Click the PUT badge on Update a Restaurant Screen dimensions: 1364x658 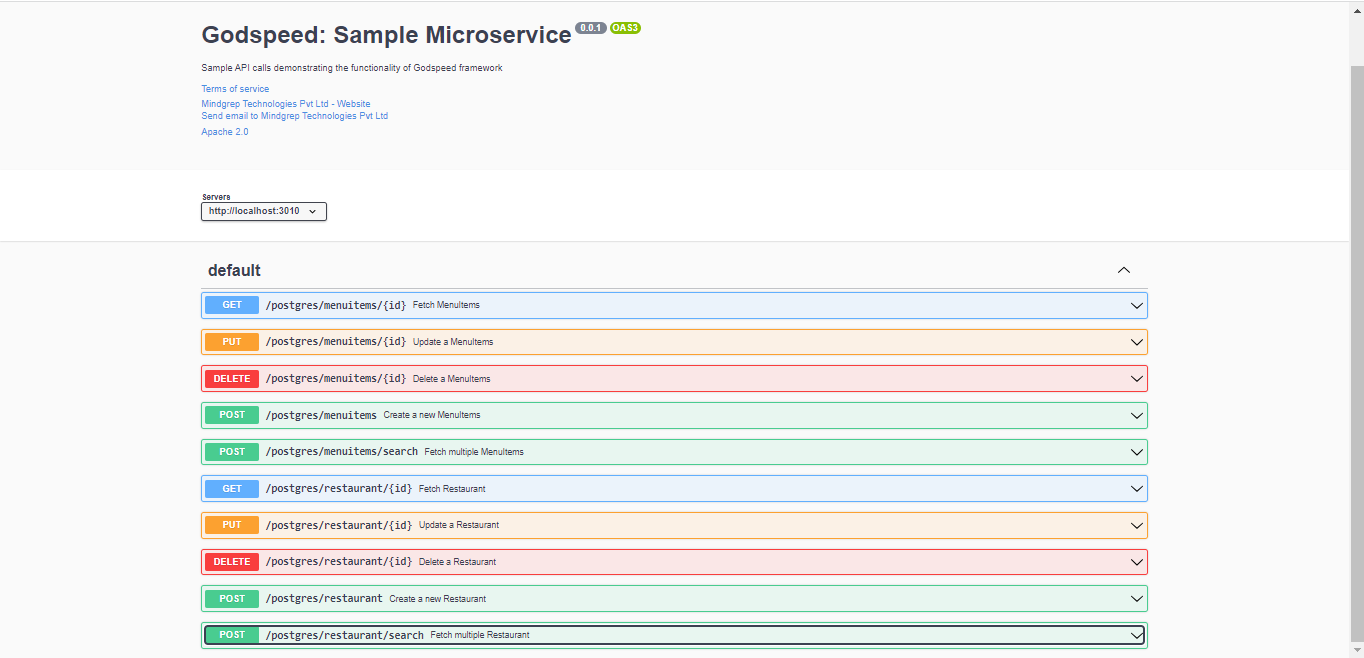(x=231, y=524)
